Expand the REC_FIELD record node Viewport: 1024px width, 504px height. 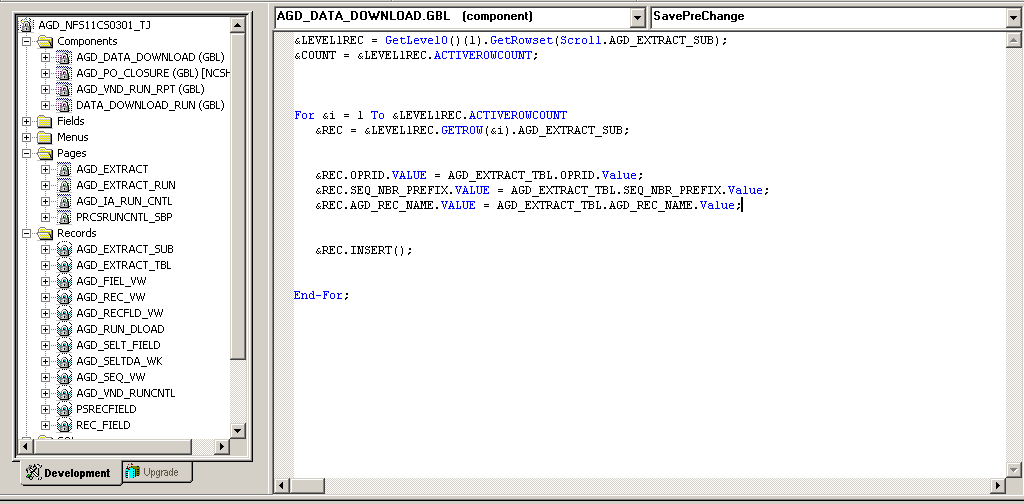[x=45, y=425]
